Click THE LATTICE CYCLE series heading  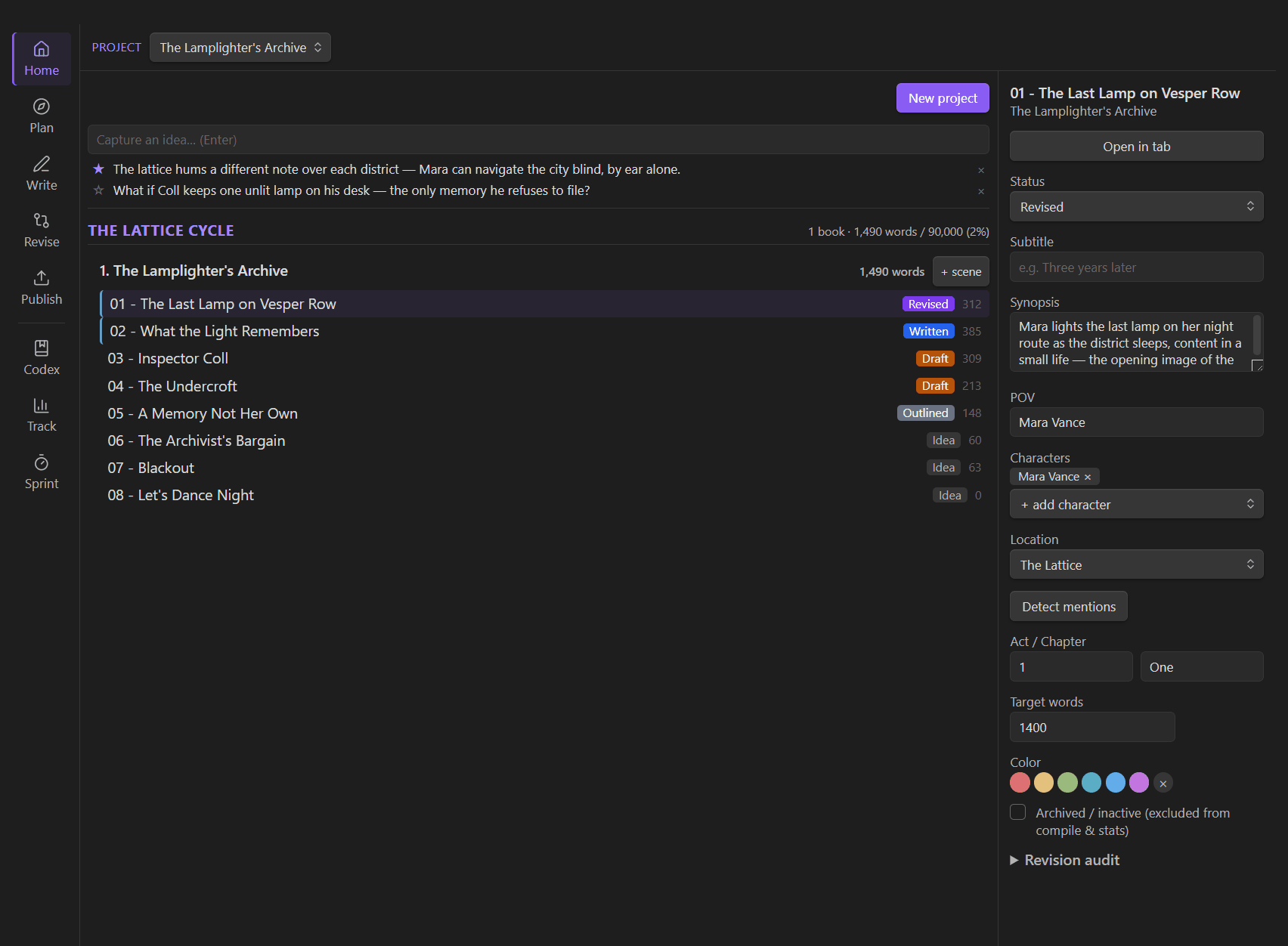pyautogui.click(x=161, y=230)
